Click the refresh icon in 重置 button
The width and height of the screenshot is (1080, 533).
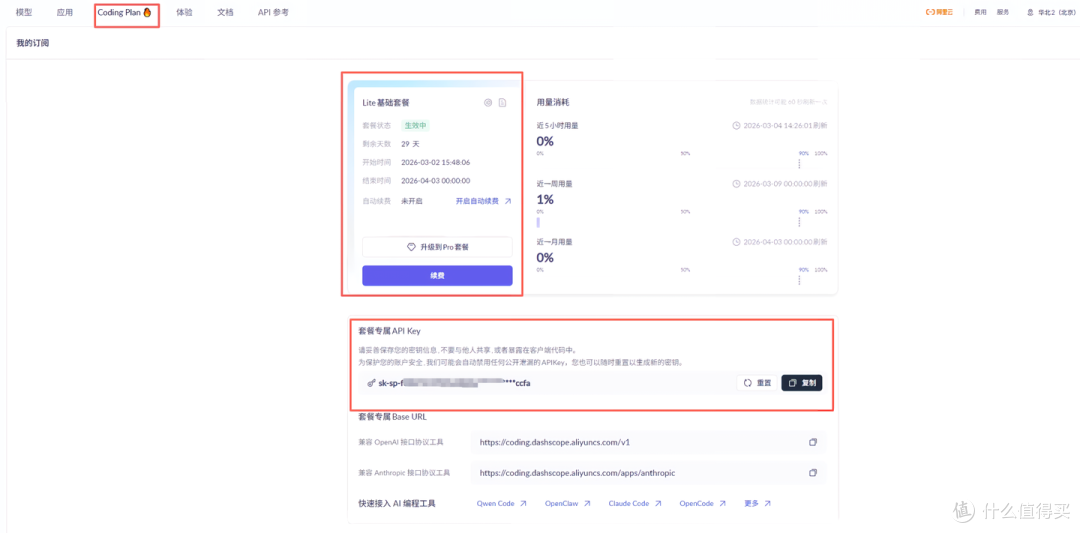(747, 383)
